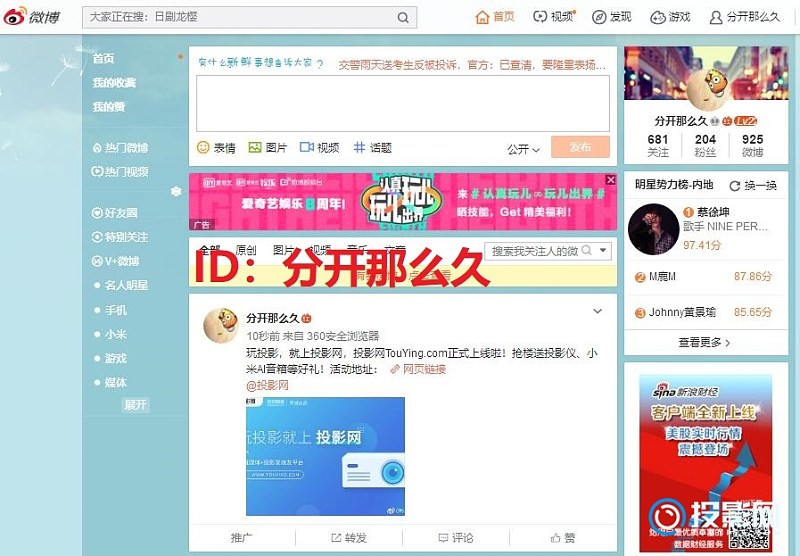Viewport: 800px width, 556px height.
Task: Open the post options chevron
Action: pos(597,311)
